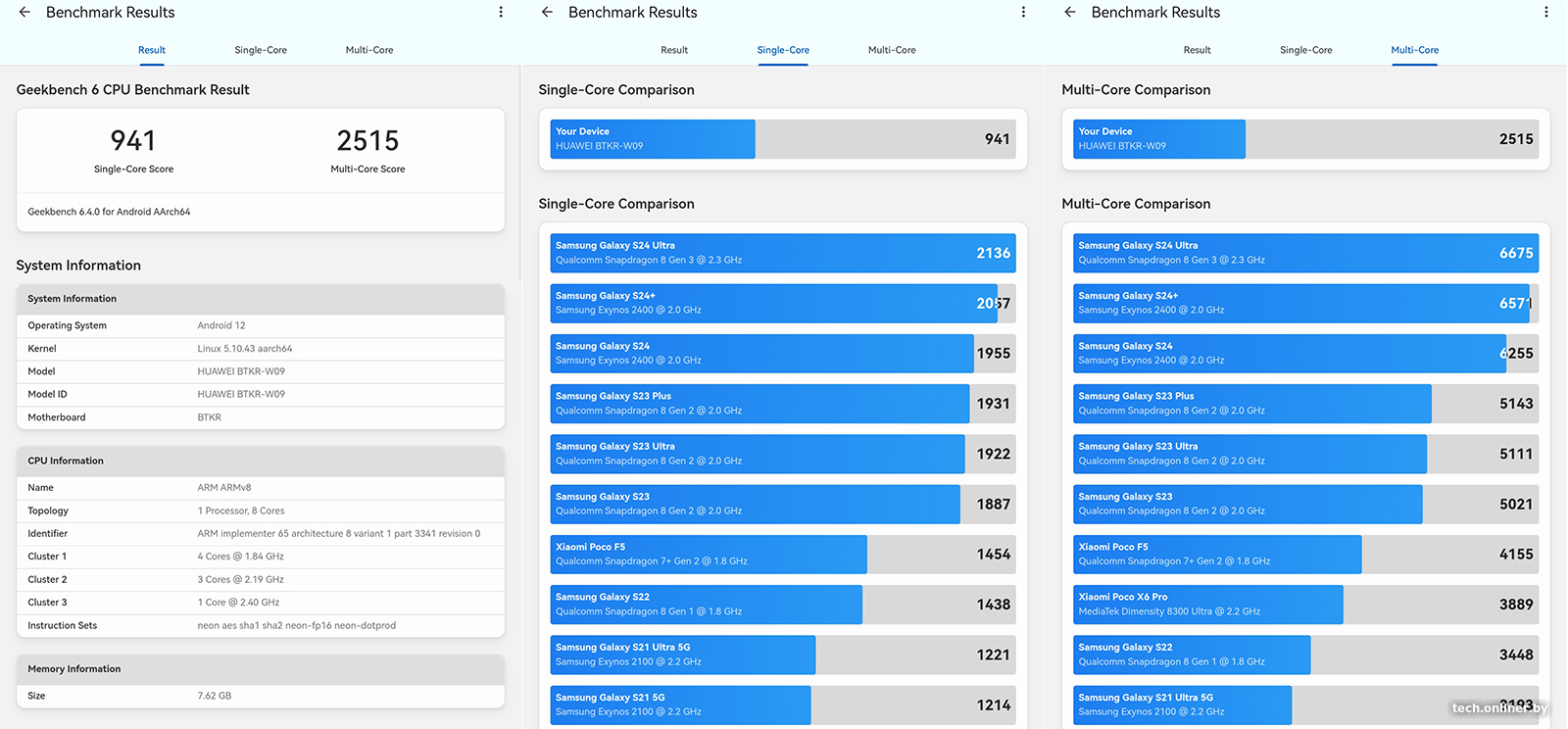
Task: Click the 2515 multi-core score
Action: [x=367, y=141]
